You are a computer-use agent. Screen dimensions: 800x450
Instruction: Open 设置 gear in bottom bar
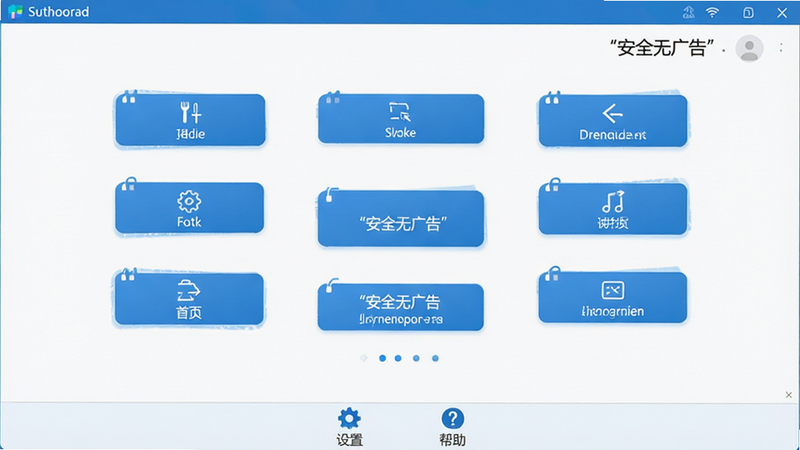click(x=349, y=427)
